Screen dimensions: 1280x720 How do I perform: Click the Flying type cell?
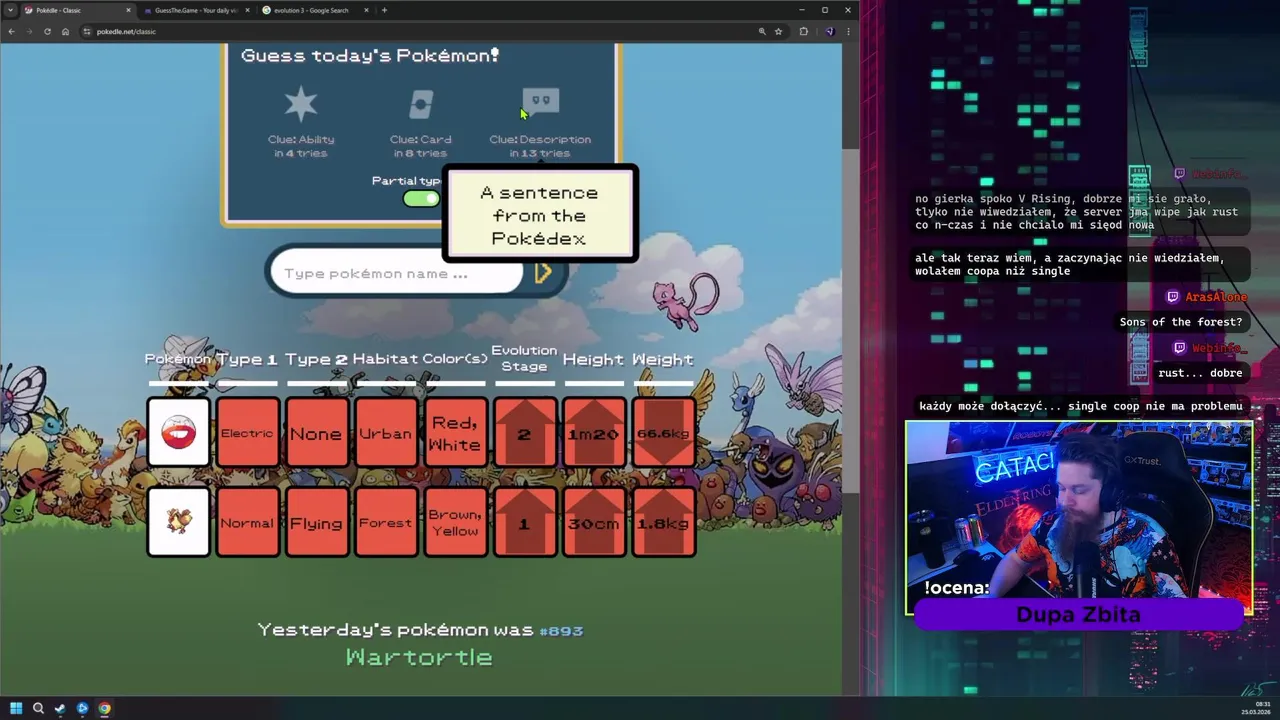[316, 522]
